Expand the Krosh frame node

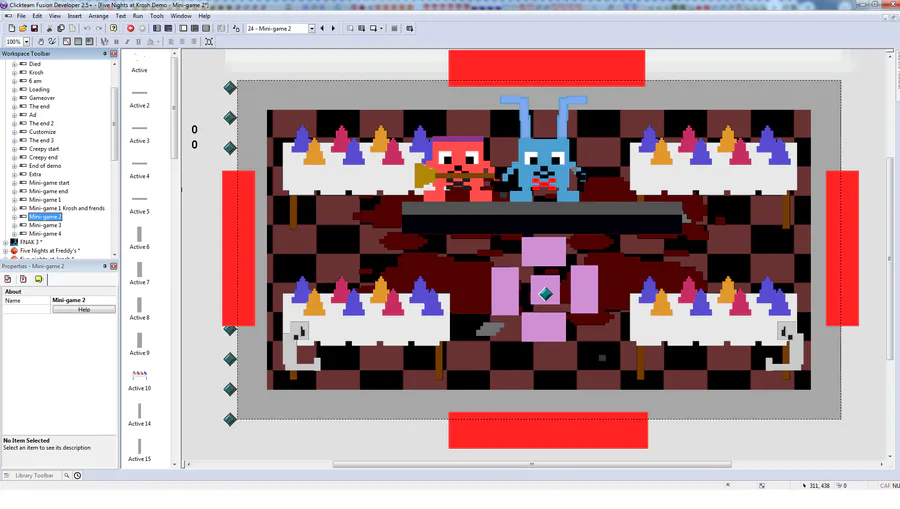(x=14, y=73)
